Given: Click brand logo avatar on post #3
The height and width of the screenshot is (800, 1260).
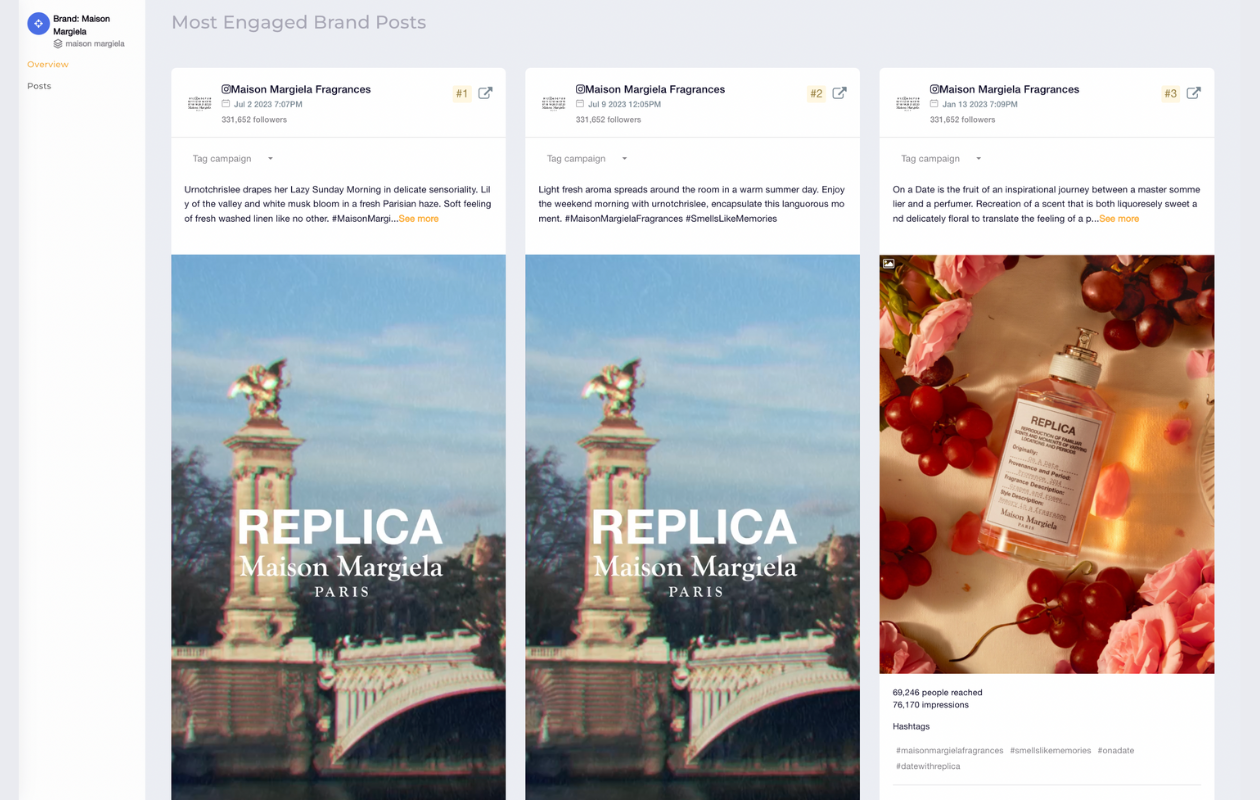Looking at the screenshot, I should click(x=908, y=103).
